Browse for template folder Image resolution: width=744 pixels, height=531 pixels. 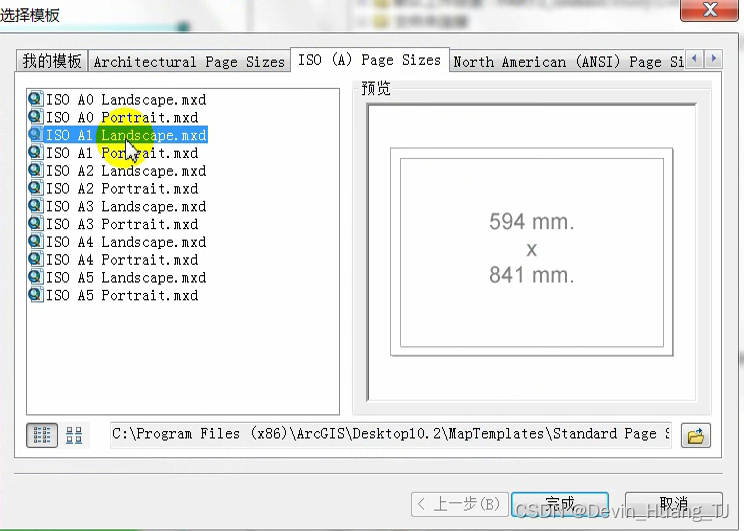(696, 436)
